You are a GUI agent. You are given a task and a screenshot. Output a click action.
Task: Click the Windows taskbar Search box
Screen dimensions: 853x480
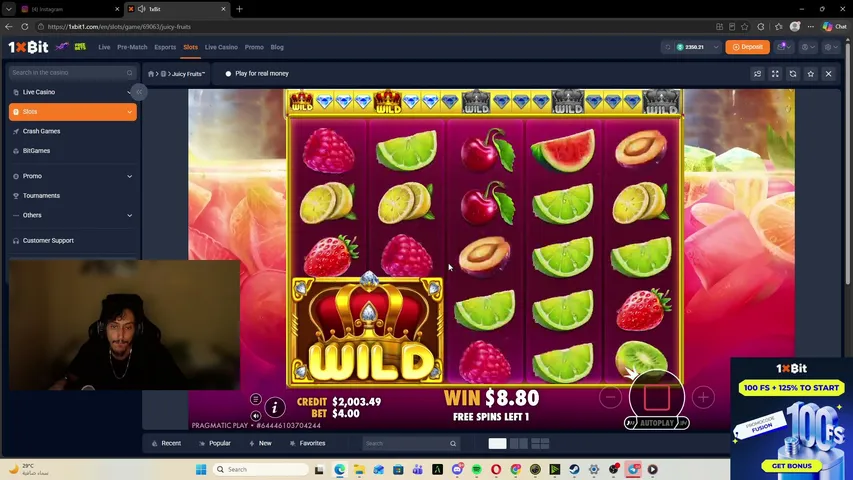click(260, 469)
